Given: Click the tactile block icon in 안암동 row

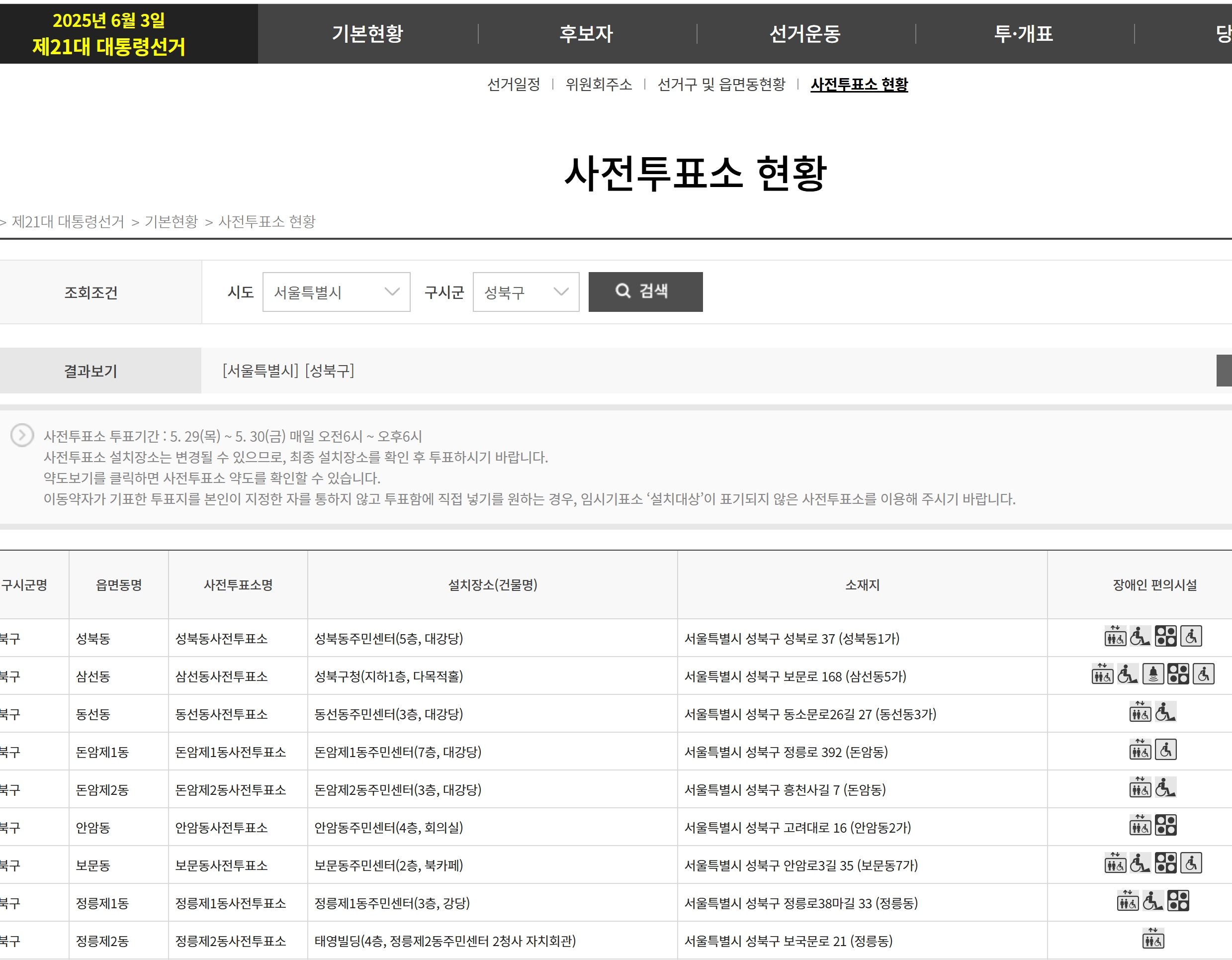Looking at the screenshot, I should click(1165, 825).
